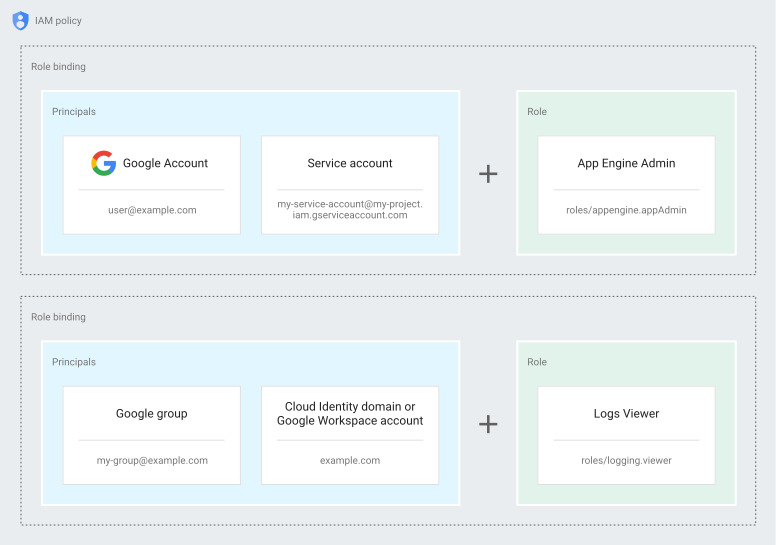Click 'Principals' label above Google group card

click(74, 362)
